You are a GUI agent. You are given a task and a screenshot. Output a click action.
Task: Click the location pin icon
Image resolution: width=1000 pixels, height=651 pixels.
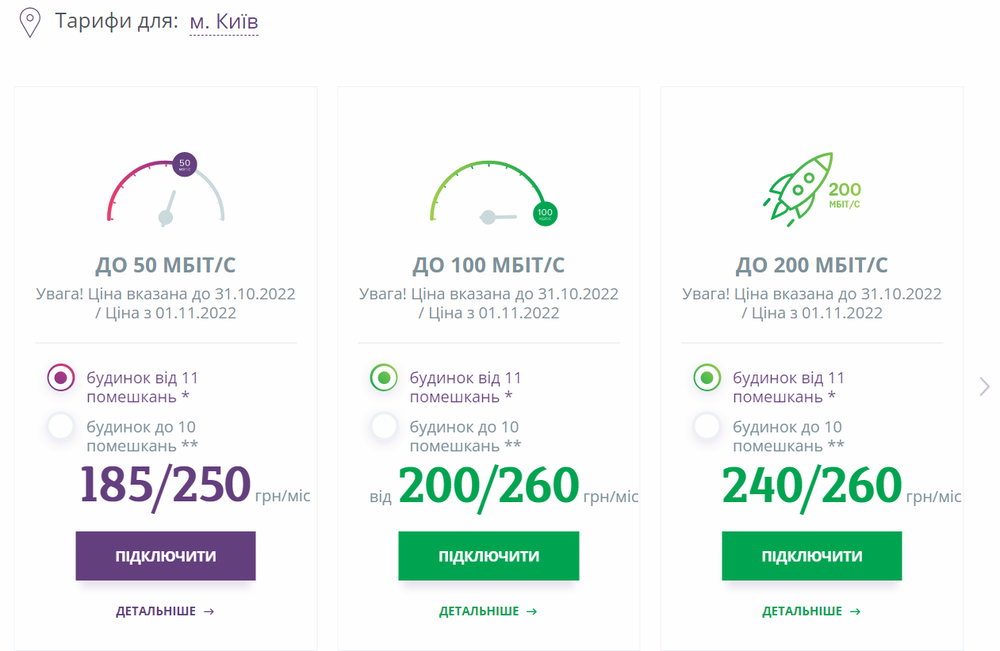[31, 22]
